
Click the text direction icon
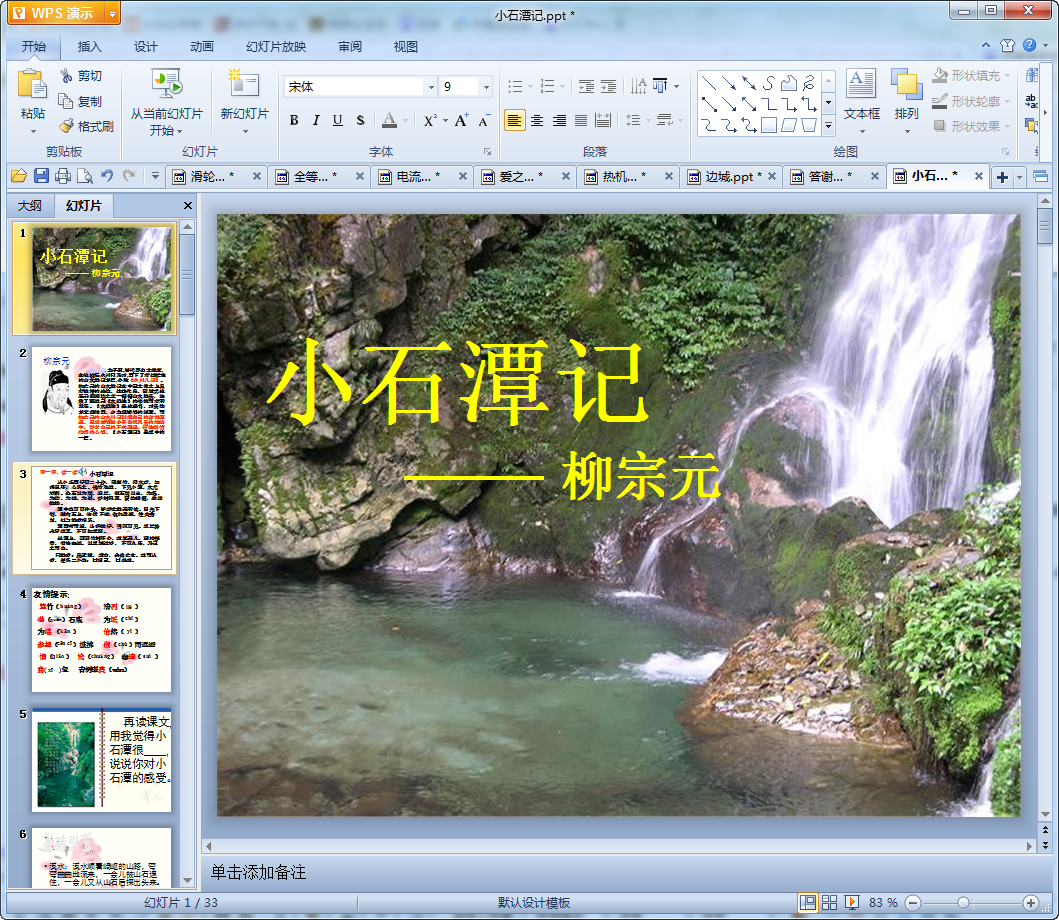638,86
